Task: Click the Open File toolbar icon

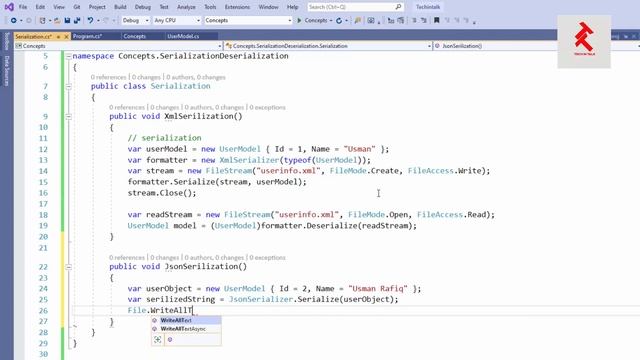Action: point(57,20)
